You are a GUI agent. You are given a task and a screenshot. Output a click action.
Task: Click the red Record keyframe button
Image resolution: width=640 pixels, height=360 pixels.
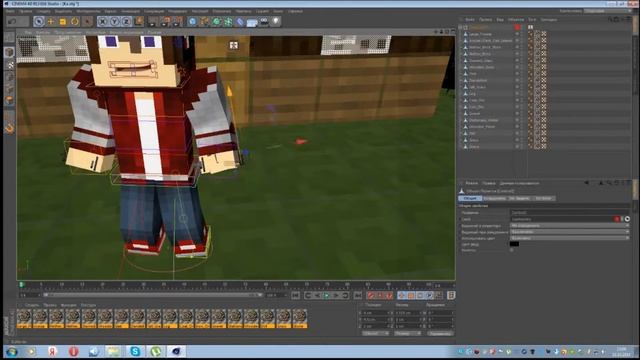click(371, 295)
